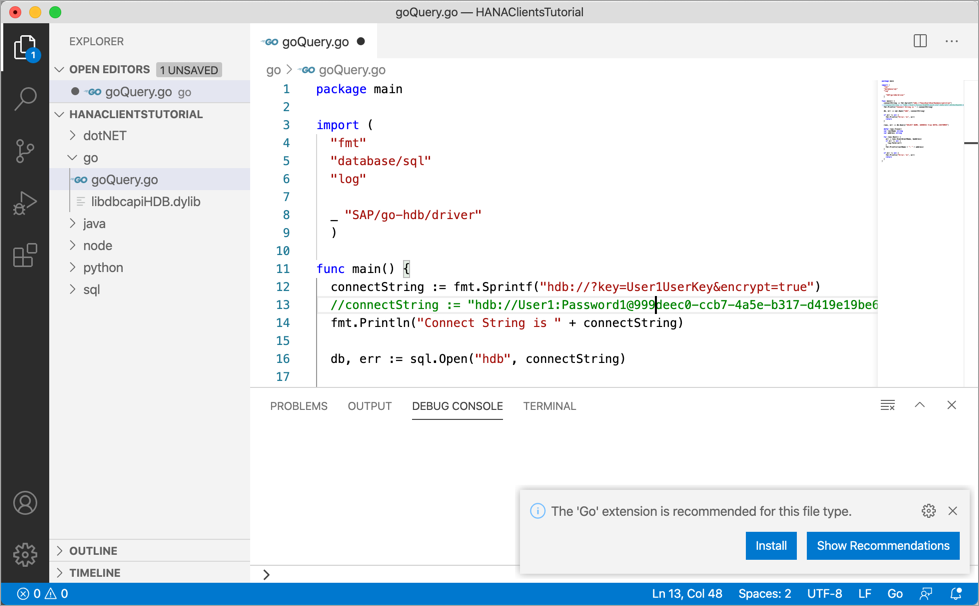This screenshot has height=606, width=979.
Task: Switch to the Problems tab
Action: point(298,406)
